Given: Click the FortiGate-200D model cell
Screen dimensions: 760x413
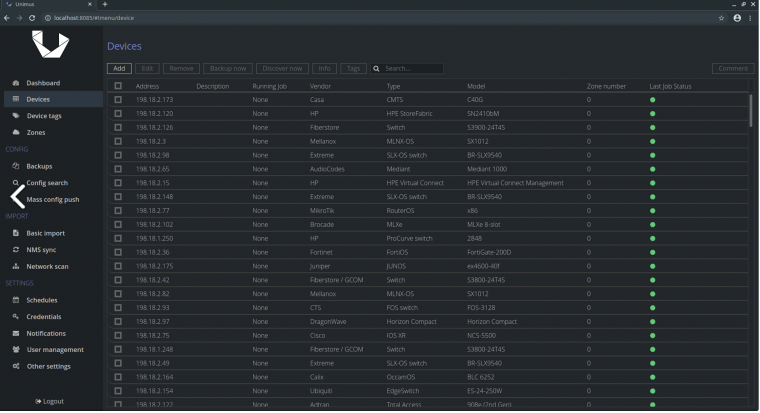Looking at the screenshot, I should coord(489,253).
